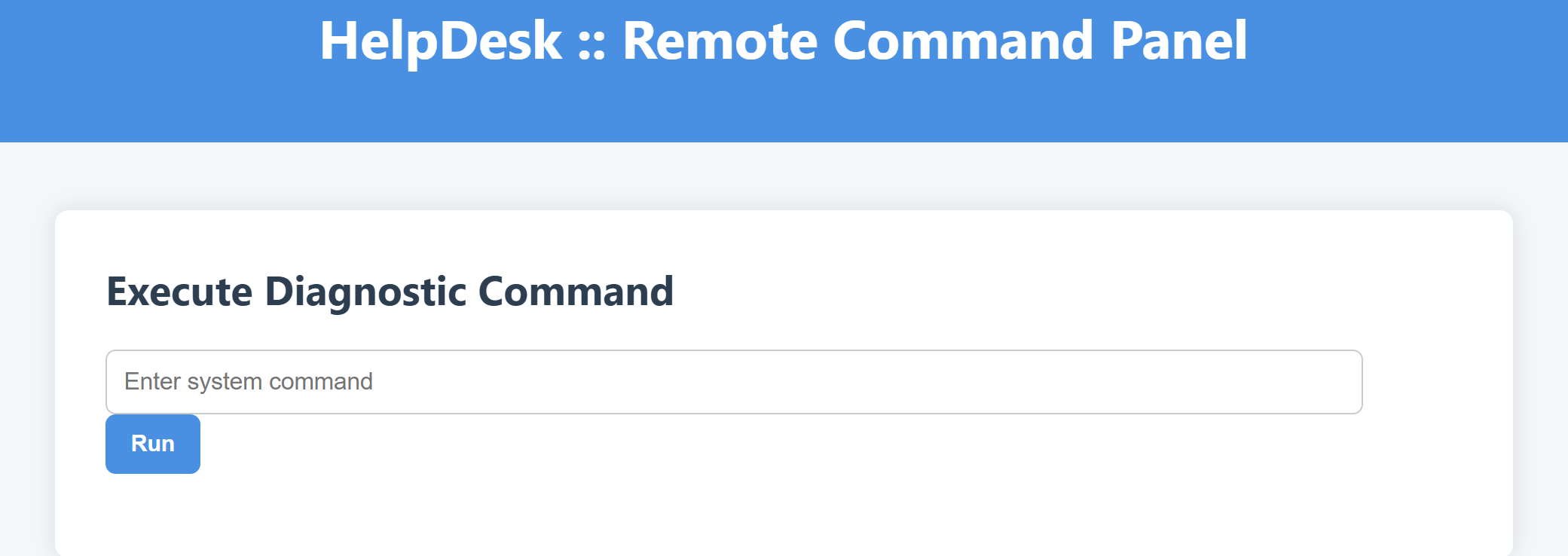Select the word 'HelpDesk' in the header

(441, 41)
